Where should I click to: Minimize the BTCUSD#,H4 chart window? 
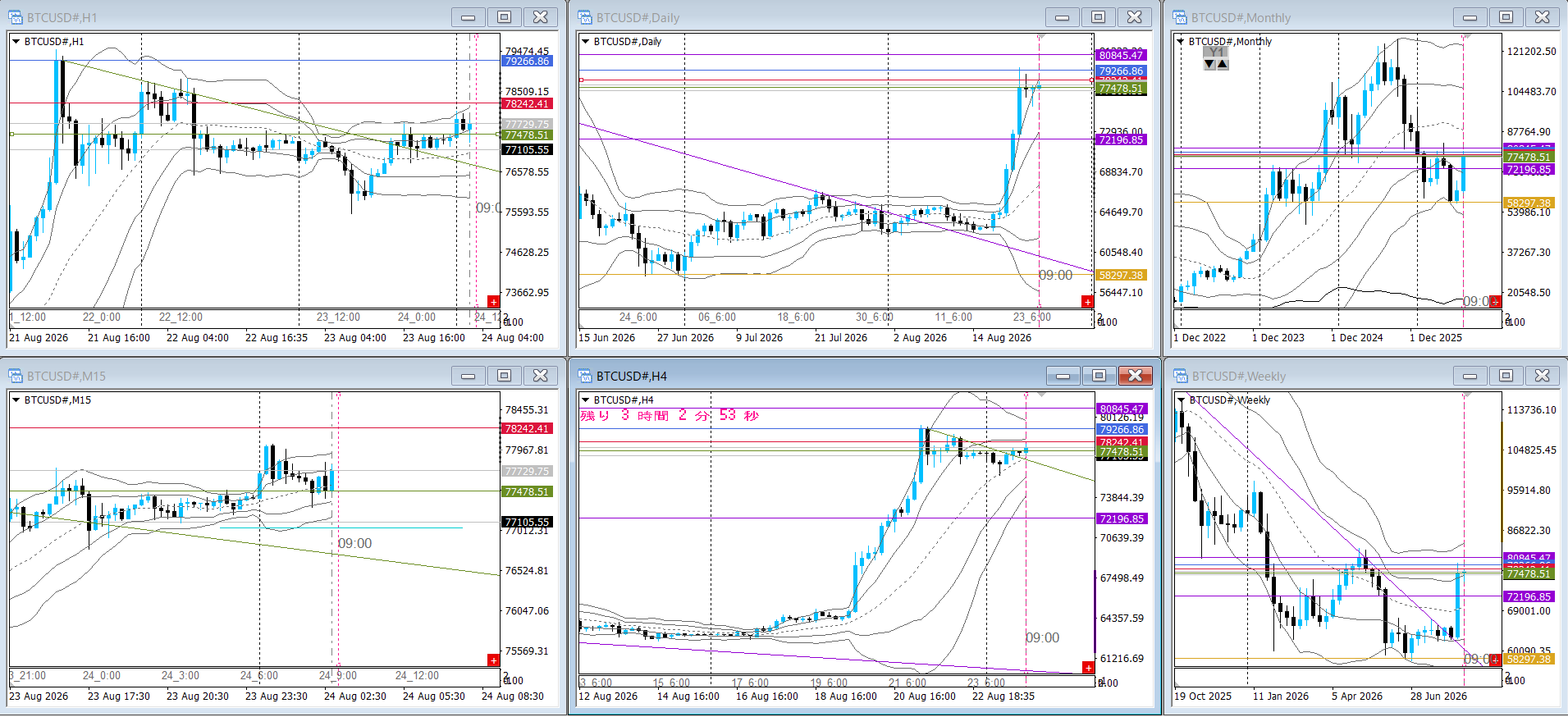pos(1063,376)
